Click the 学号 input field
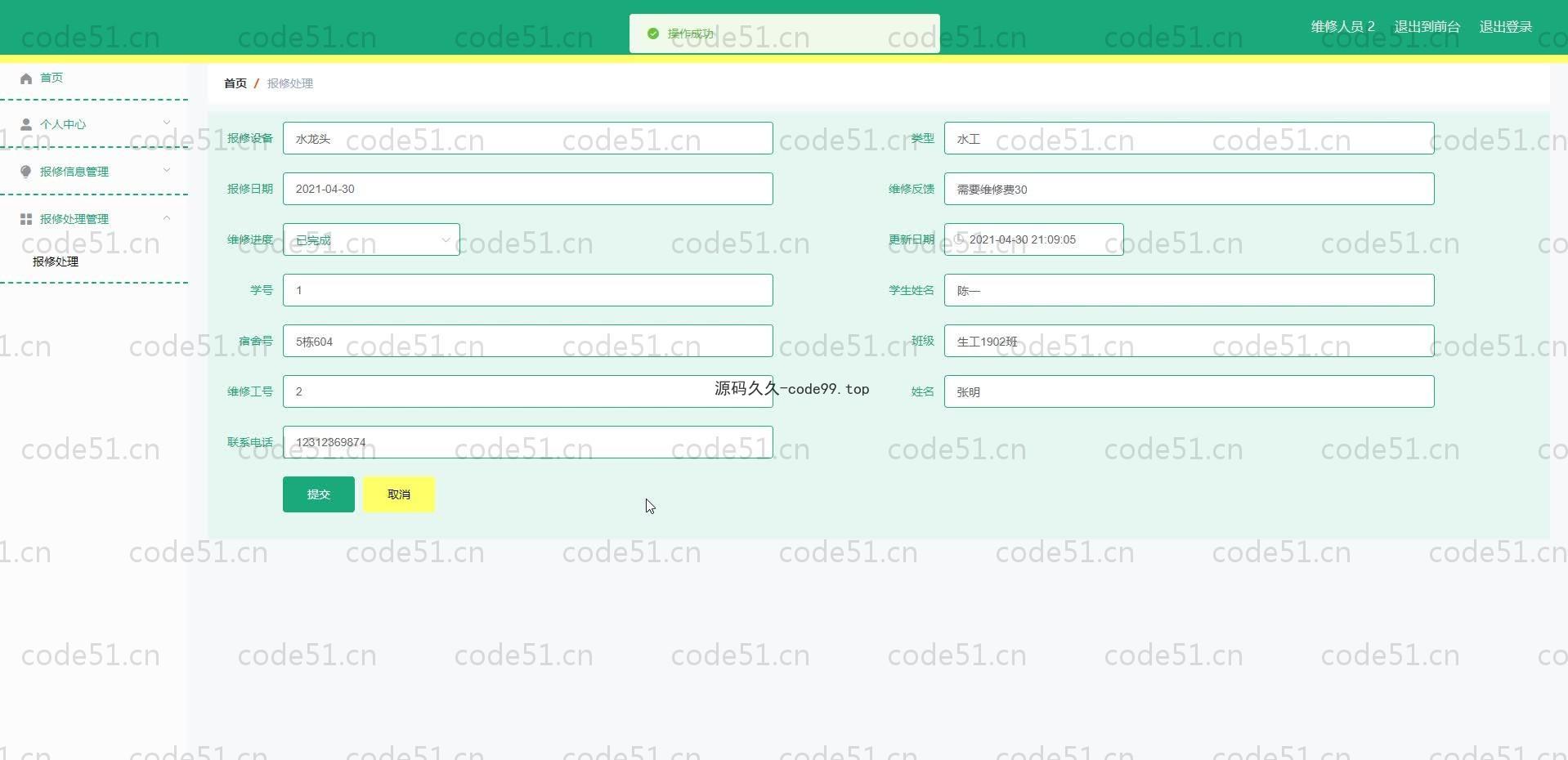This screenshot has width=1568, height=760. tap(527, 290)
